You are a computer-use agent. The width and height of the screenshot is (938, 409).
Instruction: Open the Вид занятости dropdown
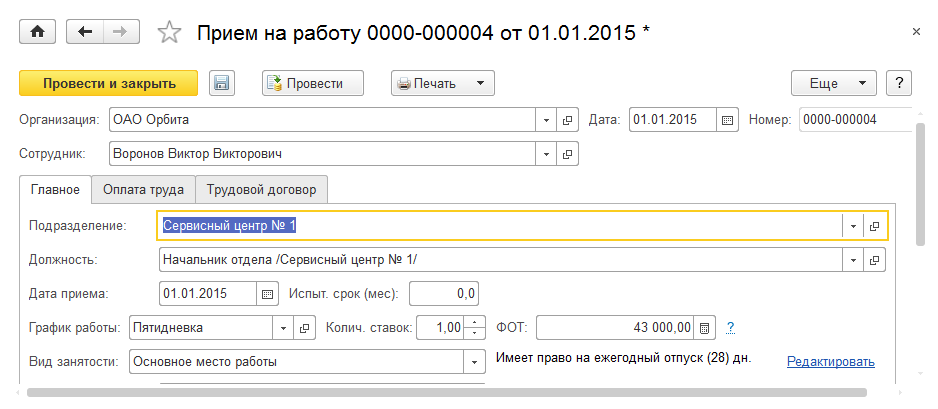point(475,362)
